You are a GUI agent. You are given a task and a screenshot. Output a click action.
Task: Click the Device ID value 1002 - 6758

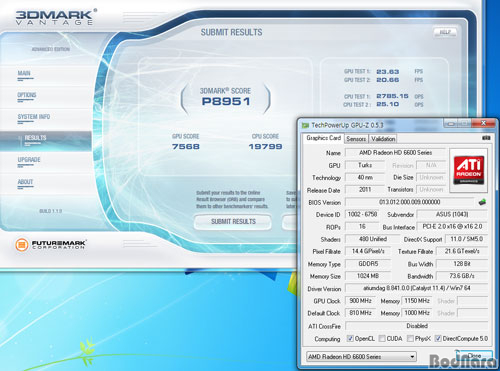point(362,214)
